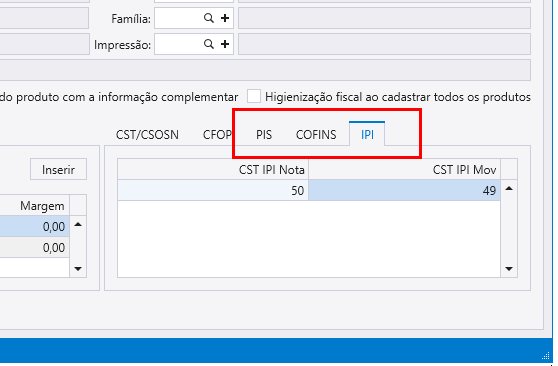Toggle Higienização fiscal checkbox
The height and width of the screenshot is (366, 558).
click(x=254, y=96)
